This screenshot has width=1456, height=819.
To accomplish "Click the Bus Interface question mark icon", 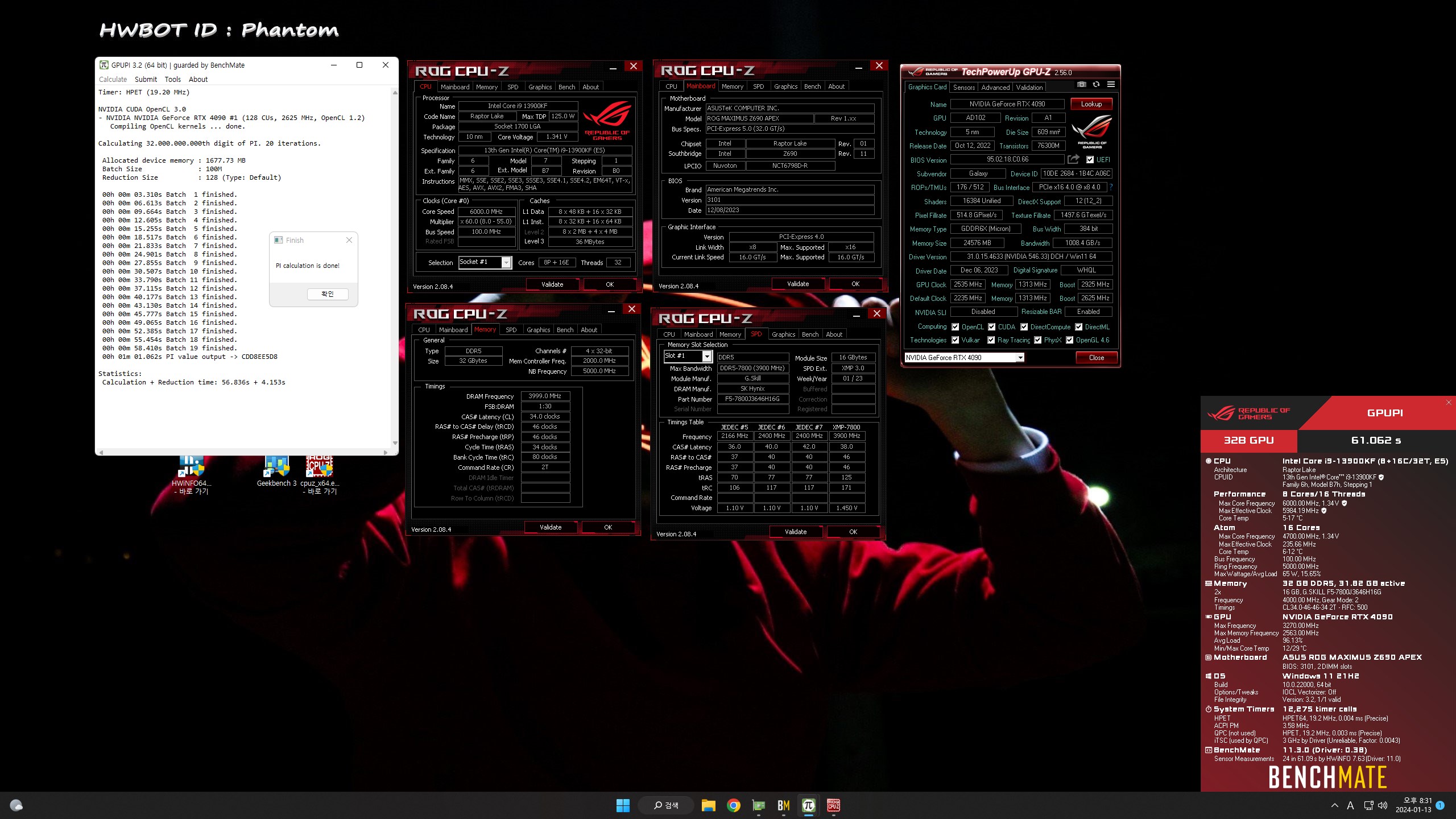I will tap(1111, 187).
